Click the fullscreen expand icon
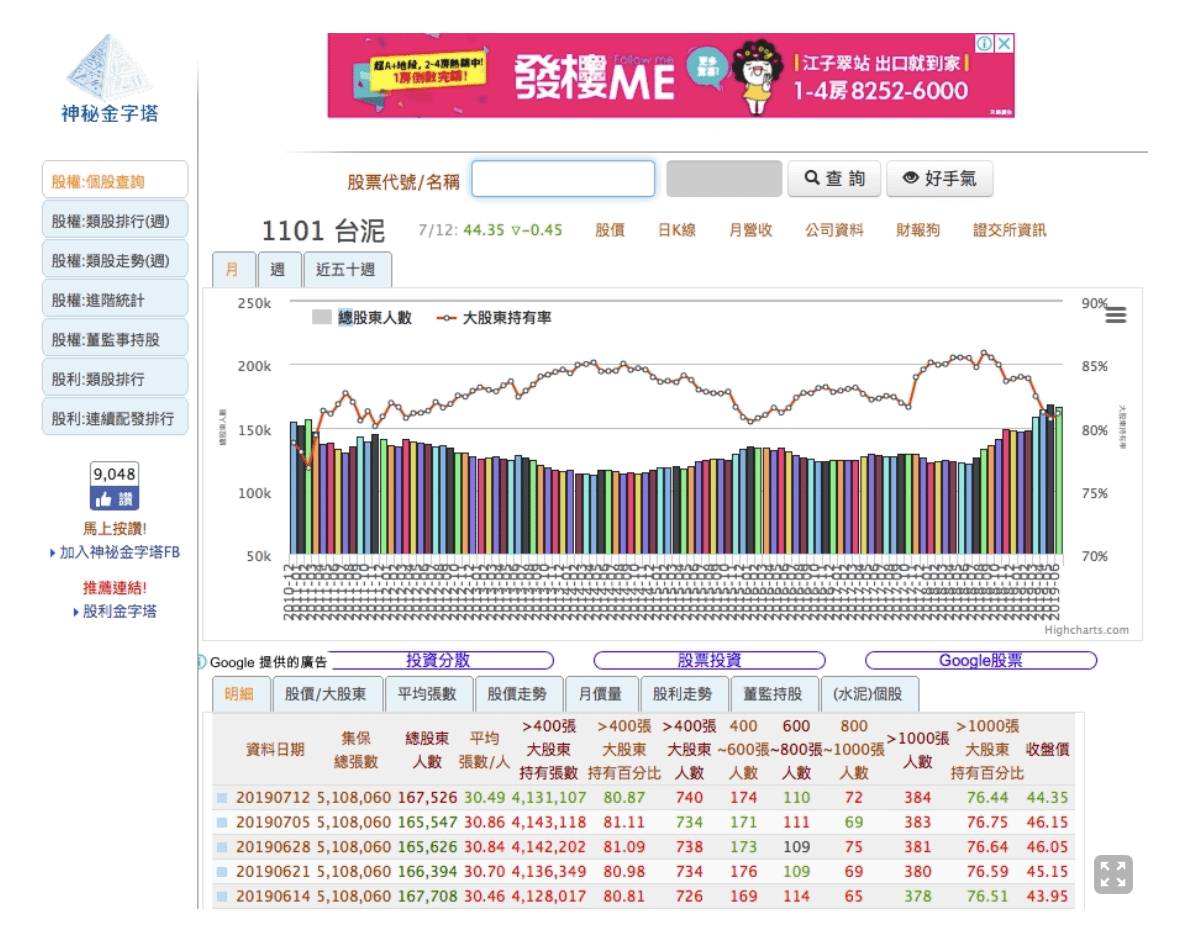Screen dimensions: 1198x948 [1112, 873]
